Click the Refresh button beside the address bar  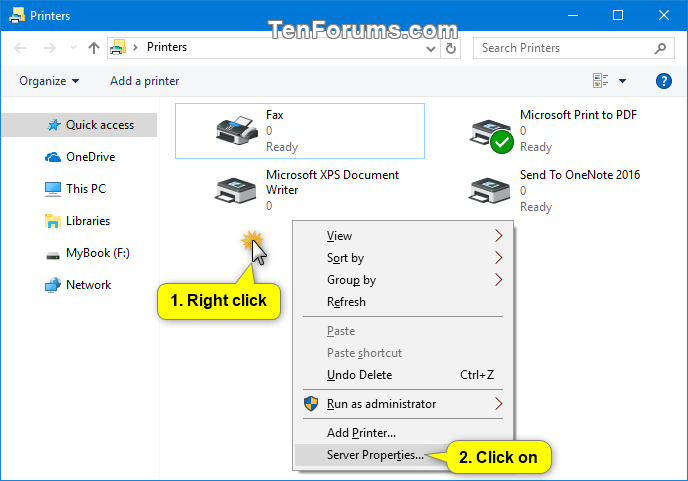(x=451, y=48)
